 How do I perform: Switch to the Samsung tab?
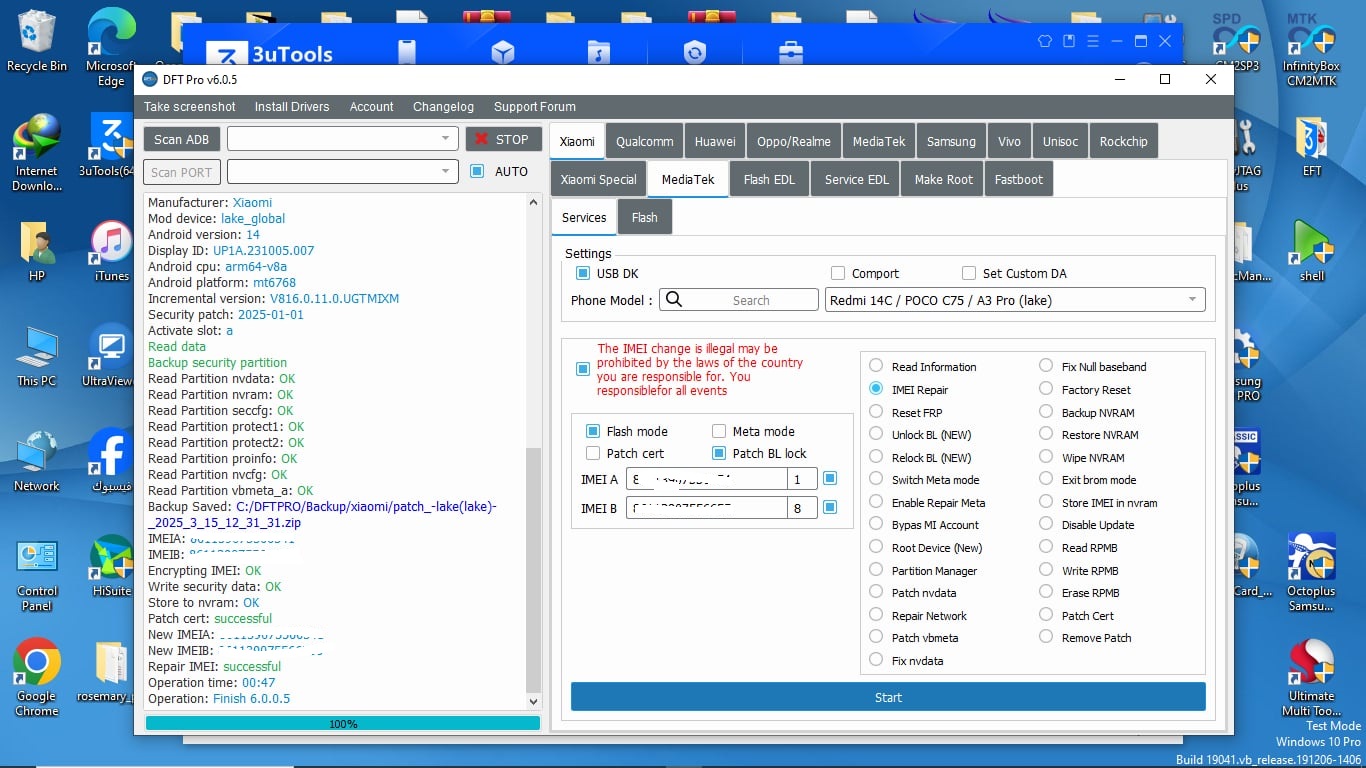951,141
